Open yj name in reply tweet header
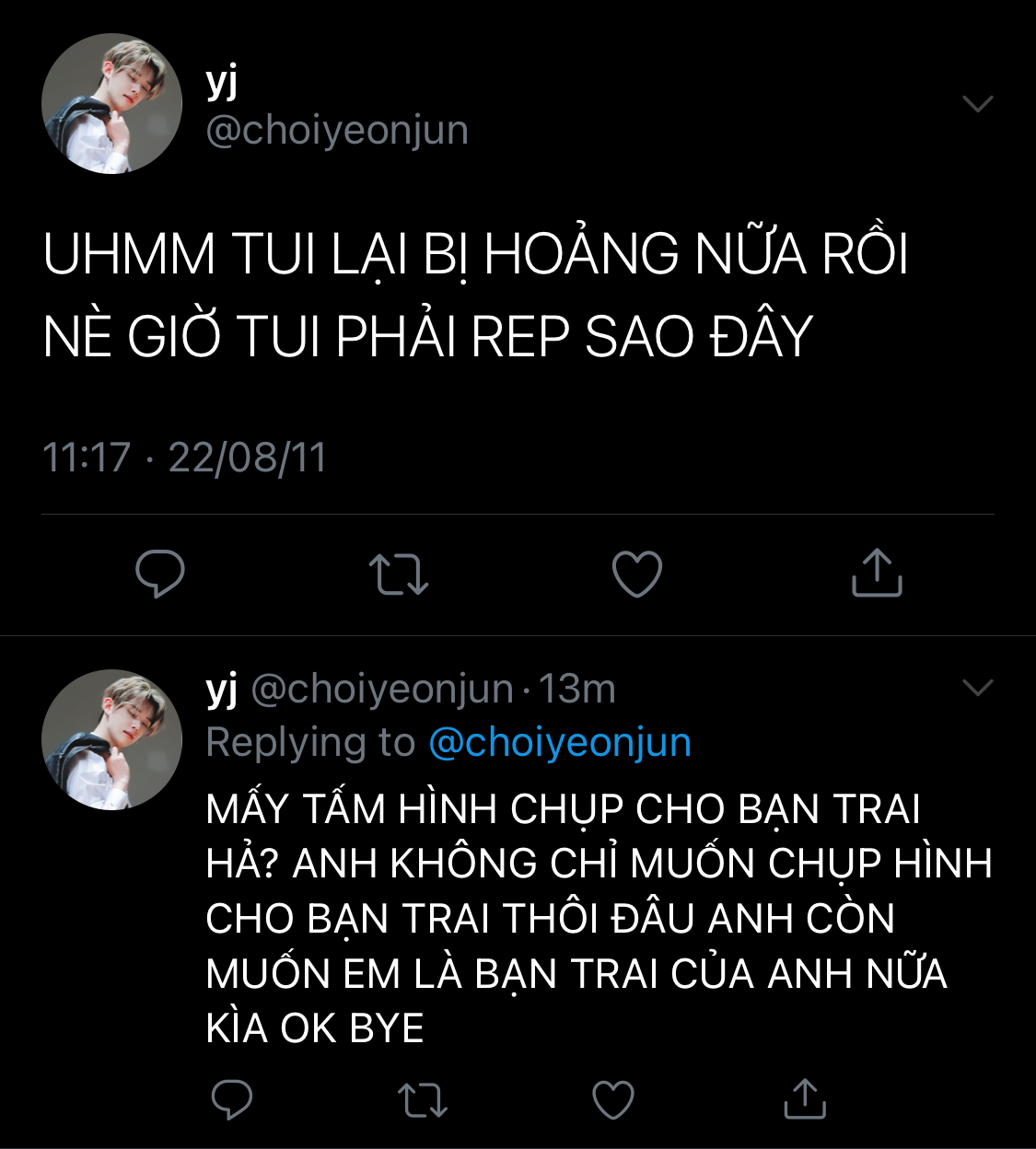Viewport: 1036px width, 1149px height. [x=222, y=690]
